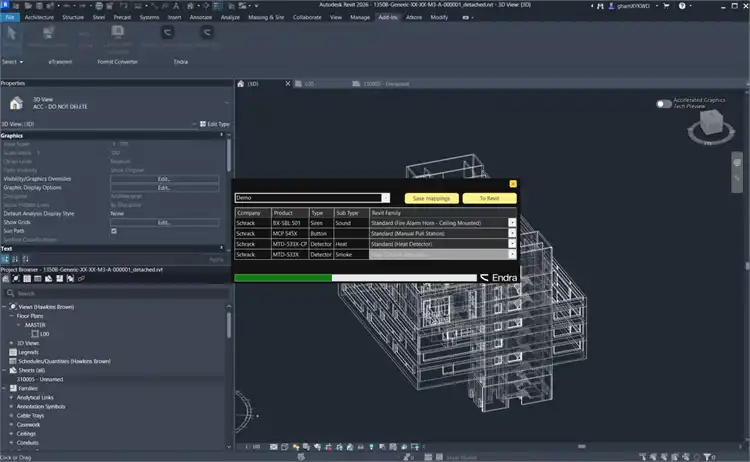
Task: Open the File menu tab
Action: [10, 17]
